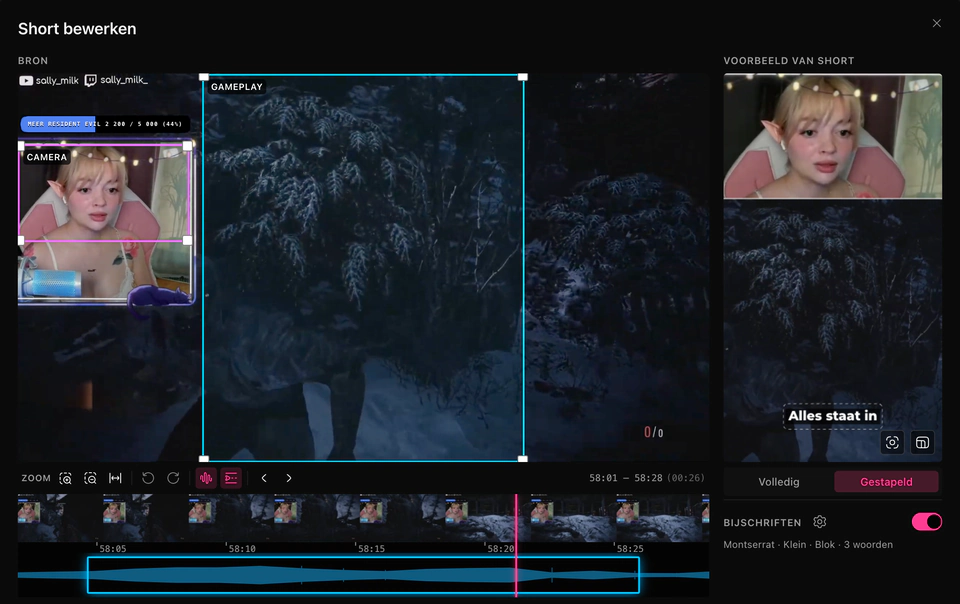The image size is (960, 604).
Task: Click the focus capture icon in preview
Action: [x=893, y=442]
